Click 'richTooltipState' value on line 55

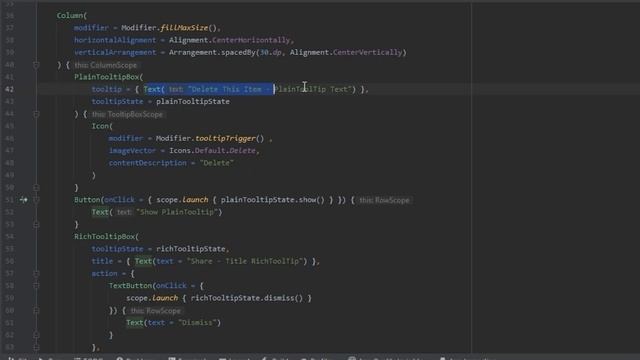click(191, 249)
